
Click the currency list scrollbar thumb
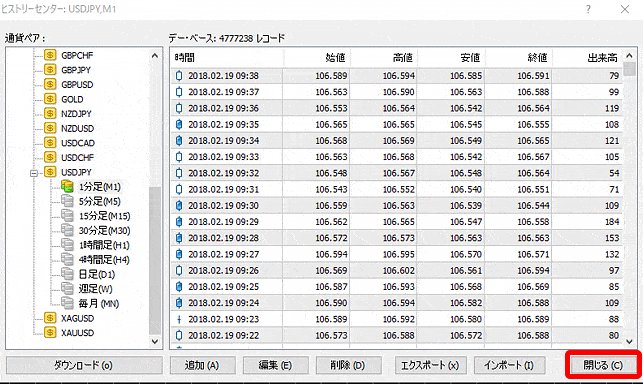pyautogui.click(x=155, y=261)
